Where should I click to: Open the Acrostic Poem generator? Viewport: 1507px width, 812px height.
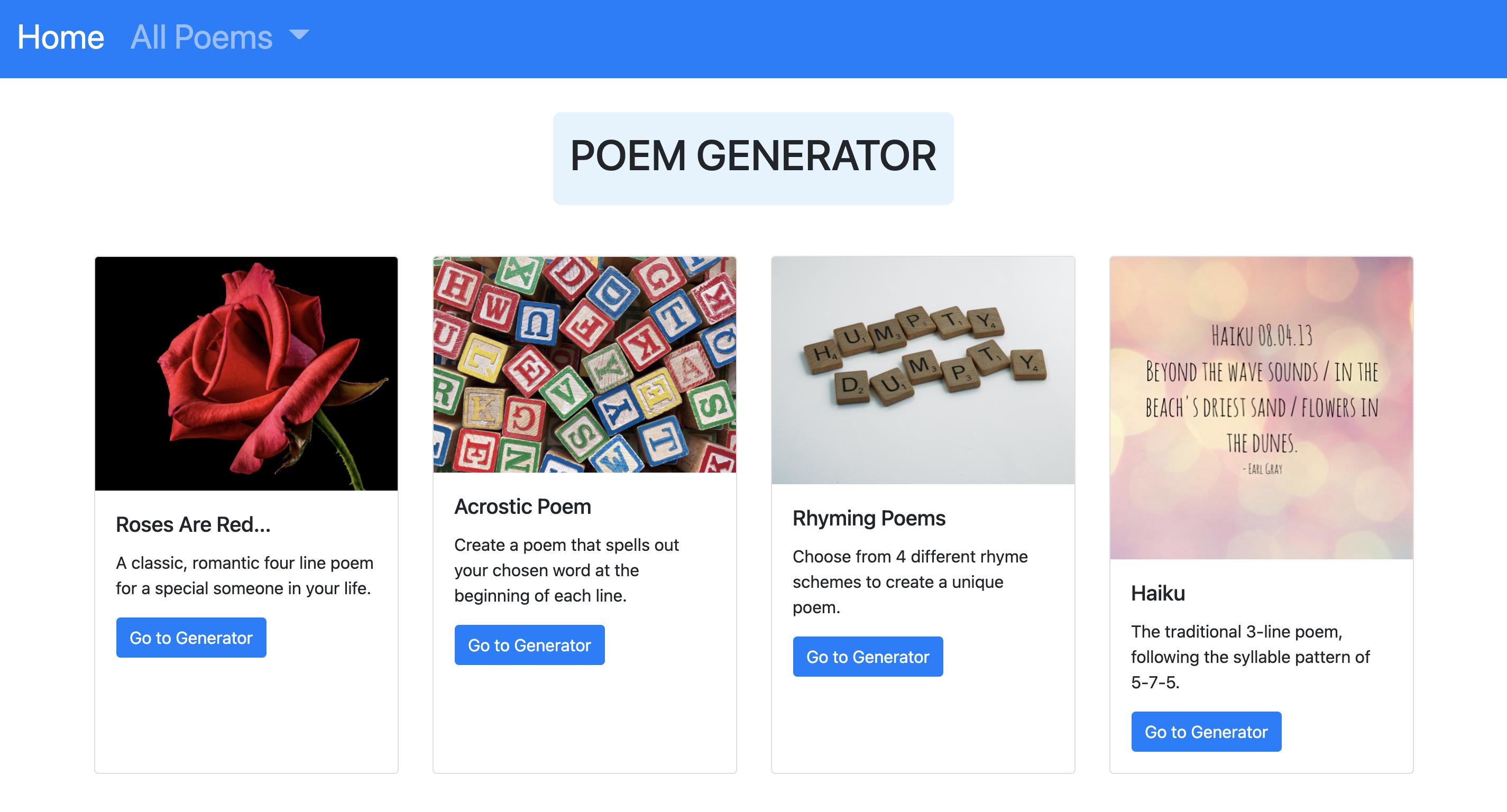[x=529, y=645]
